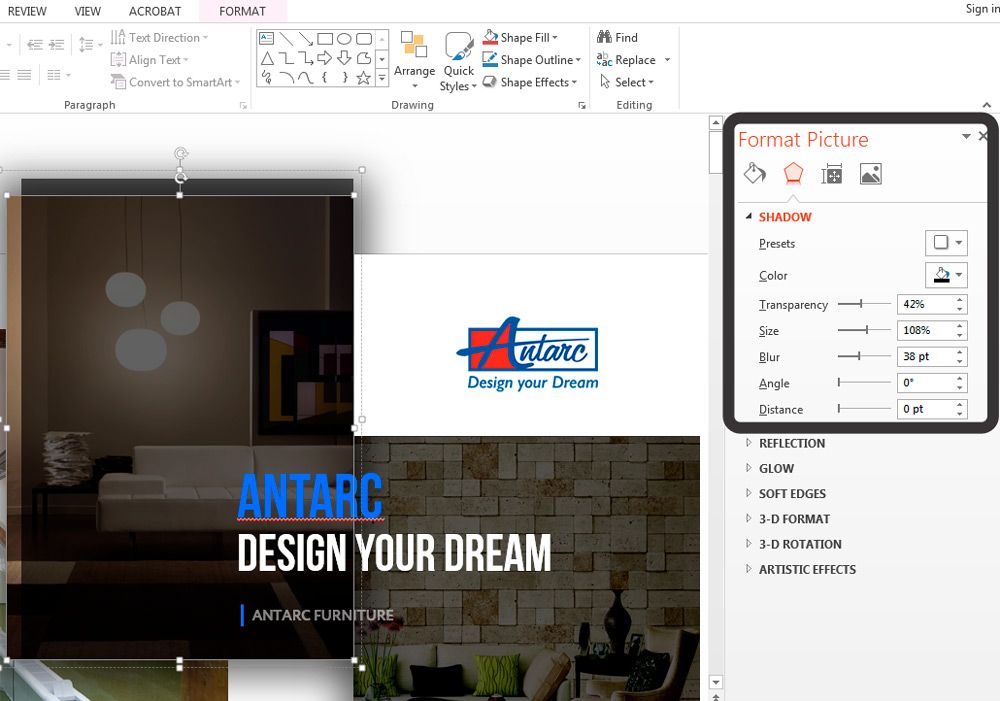Click Convert to SmartArt
Viewport: 1000px width, 701px height.
pyautogui.click(x=175, y=82)
